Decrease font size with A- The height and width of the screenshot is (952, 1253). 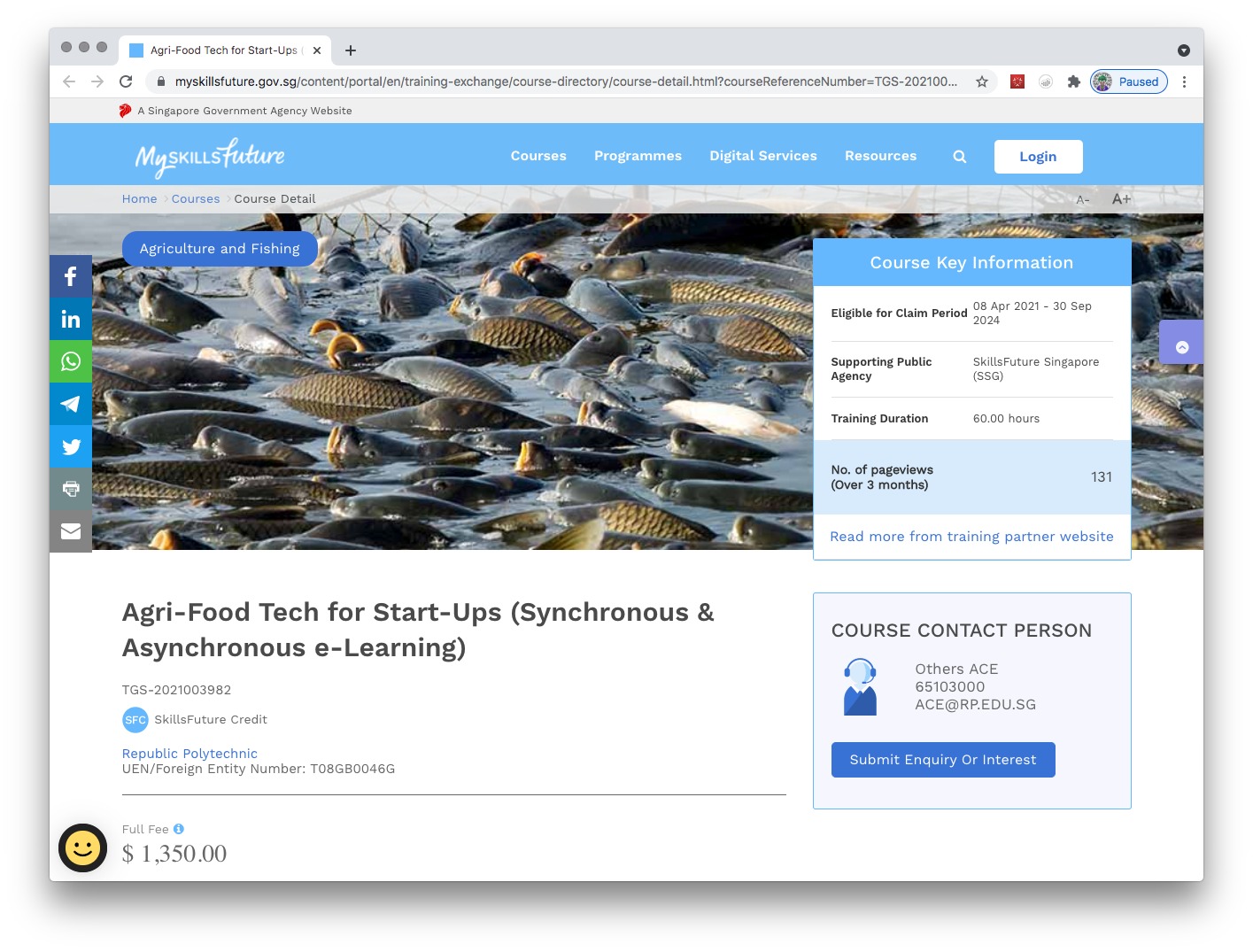click(x=1082, y=200)
